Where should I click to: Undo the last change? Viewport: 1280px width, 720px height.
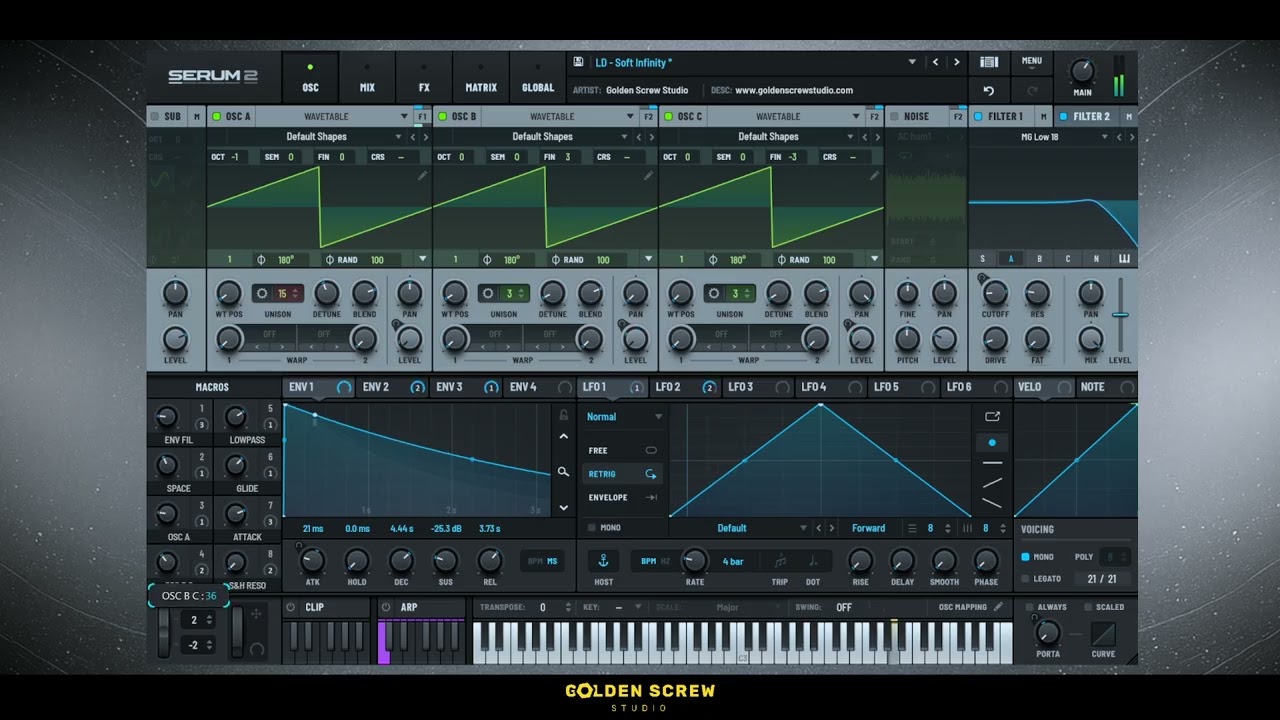[x=989, y=90]
